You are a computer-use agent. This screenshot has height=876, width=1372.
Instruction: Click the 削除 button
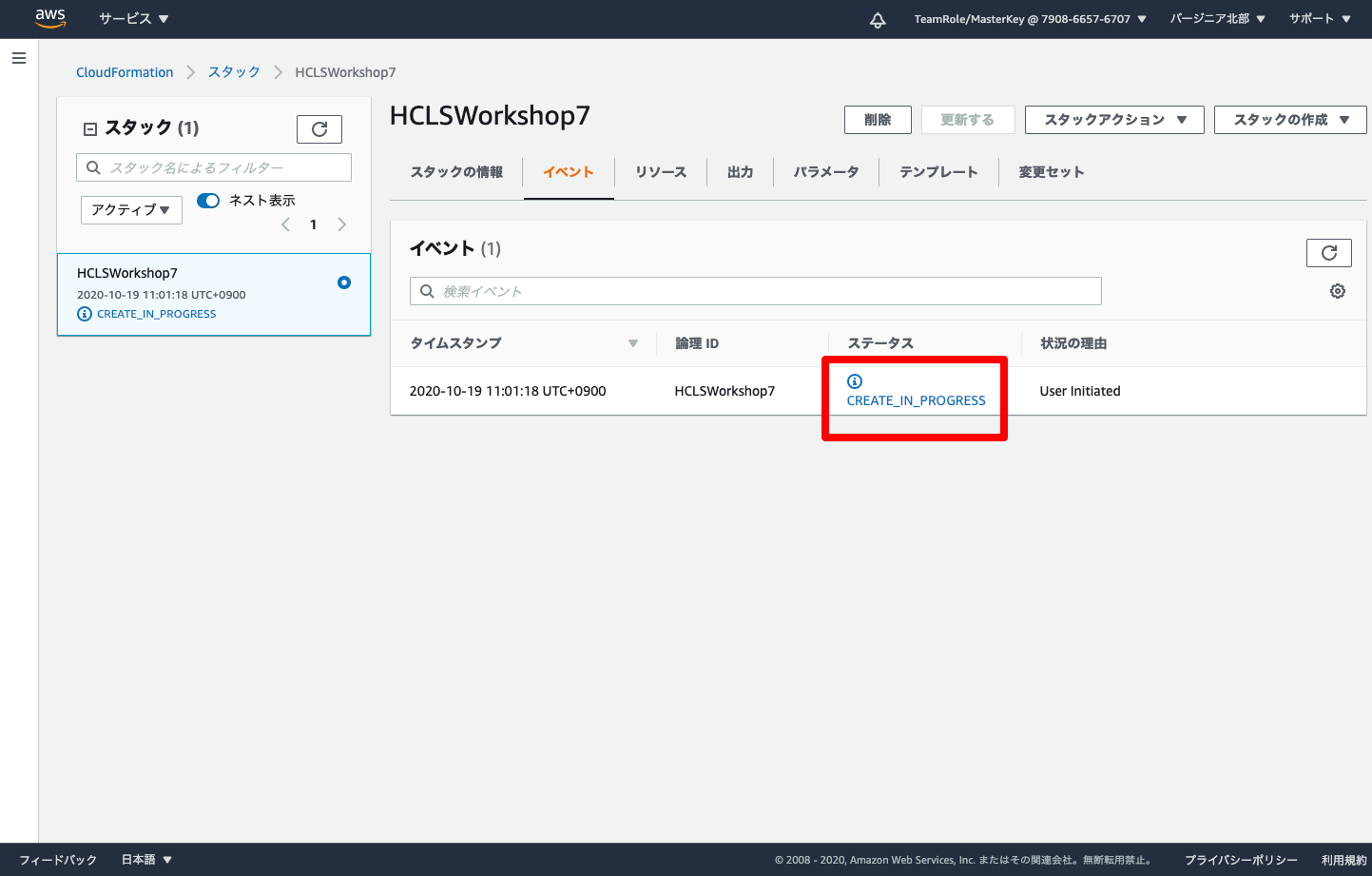coord(878,120)
